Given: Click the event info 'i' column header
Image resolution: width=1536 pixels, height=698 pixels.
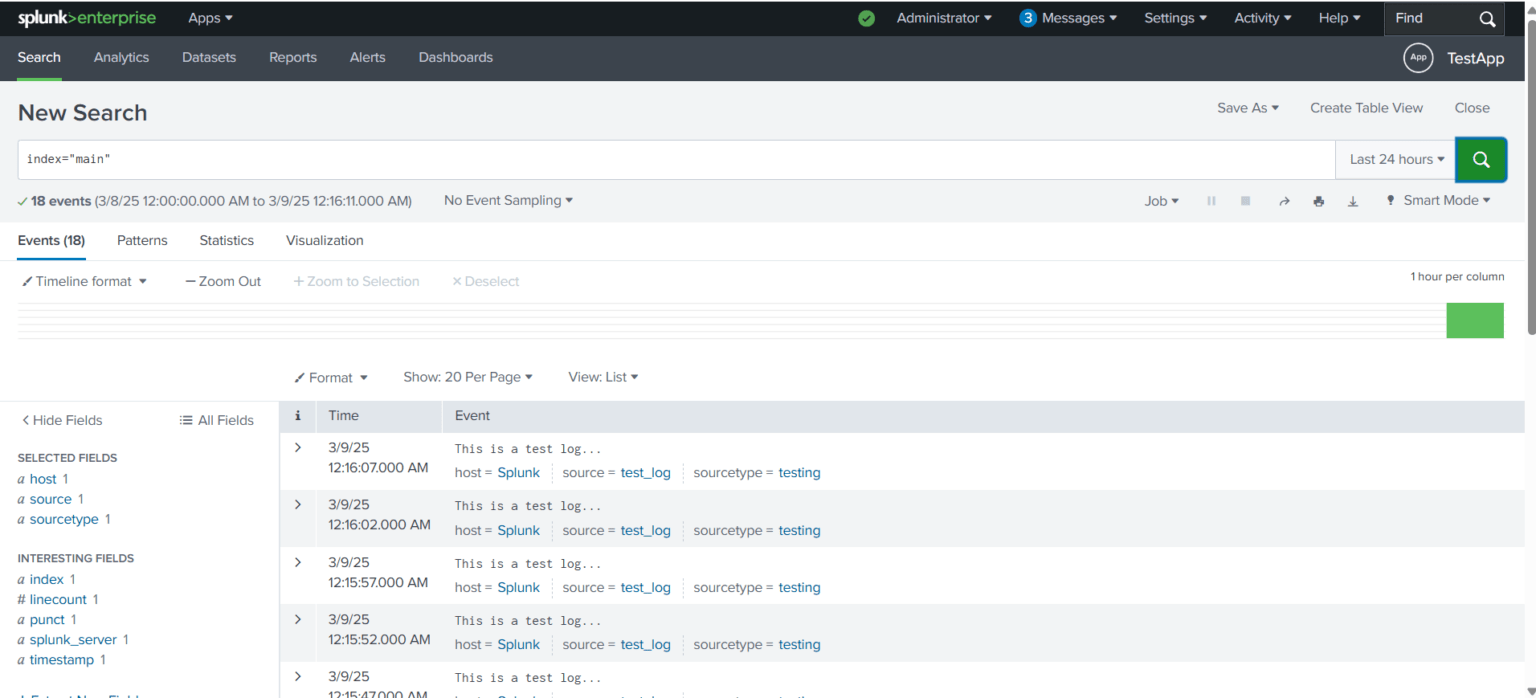Looking at the screenshot, I should point(297,416).
